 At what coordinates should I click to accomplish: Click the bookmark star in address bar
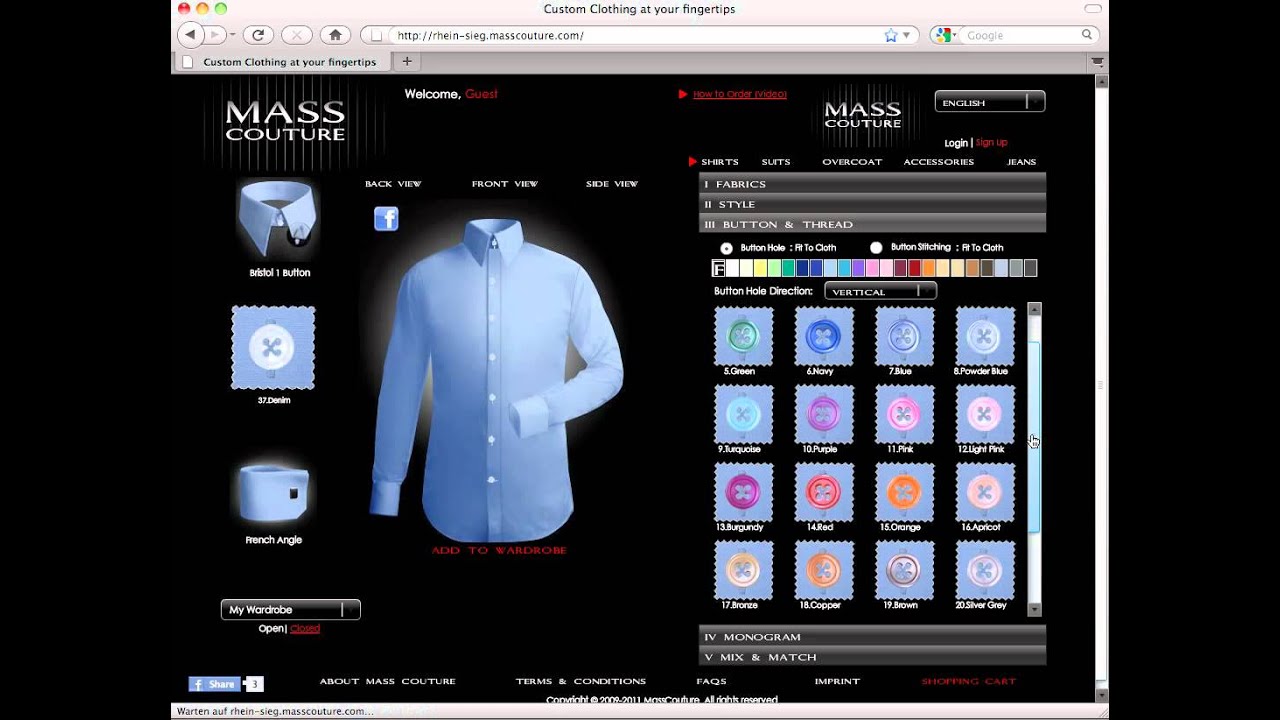click(x=891, y=35)
